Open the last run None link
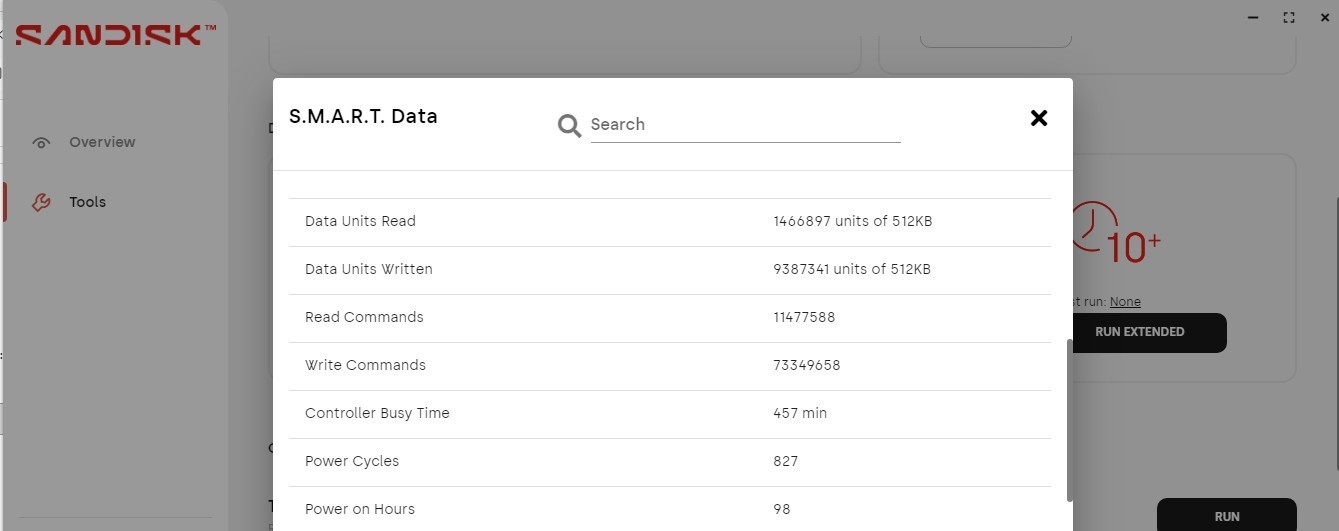This screenshot has height=531, width=1339. pos(1125,302)
